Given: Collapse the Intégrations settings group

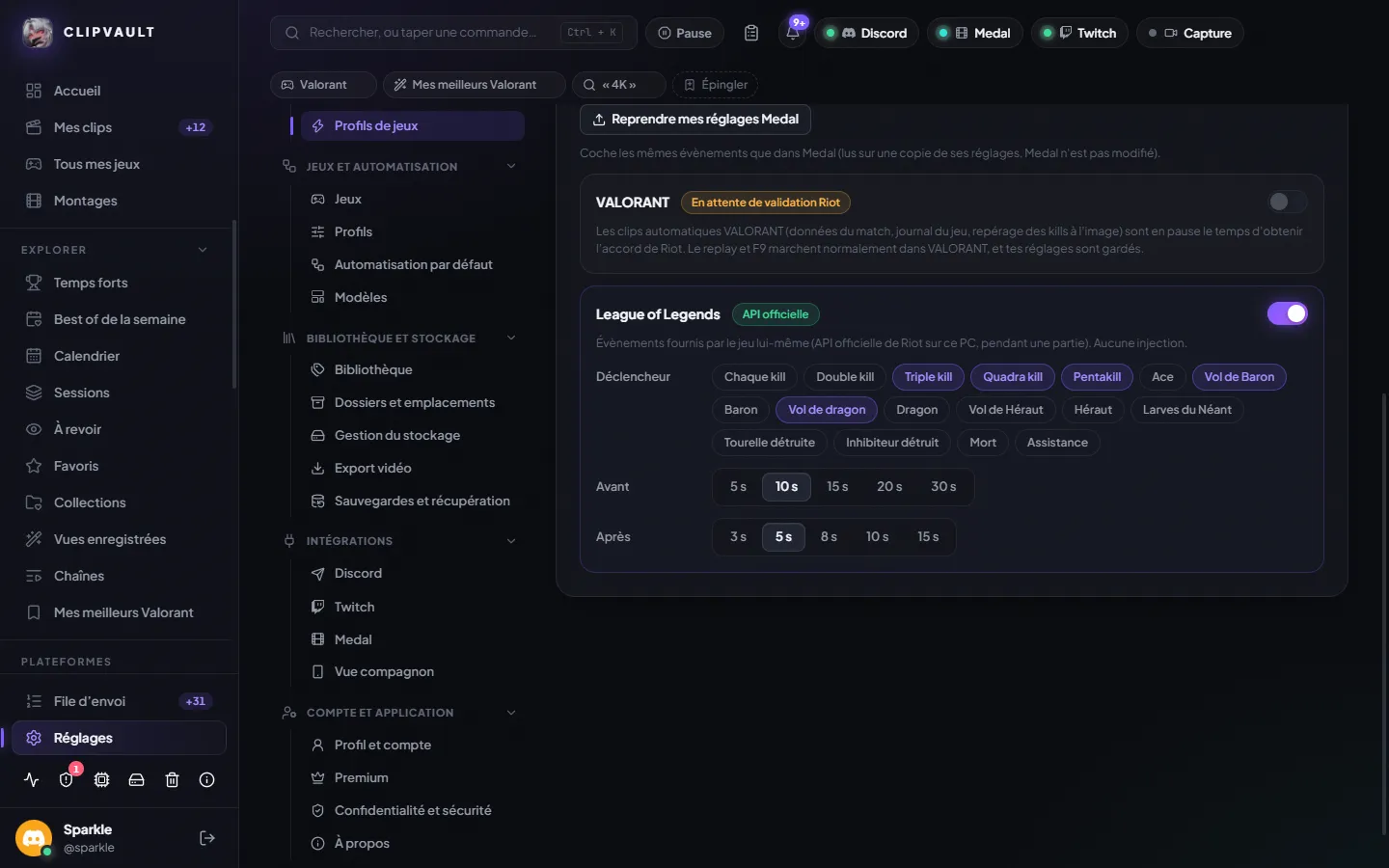Looking at the screenshot, I should click(x=511, y=541).
